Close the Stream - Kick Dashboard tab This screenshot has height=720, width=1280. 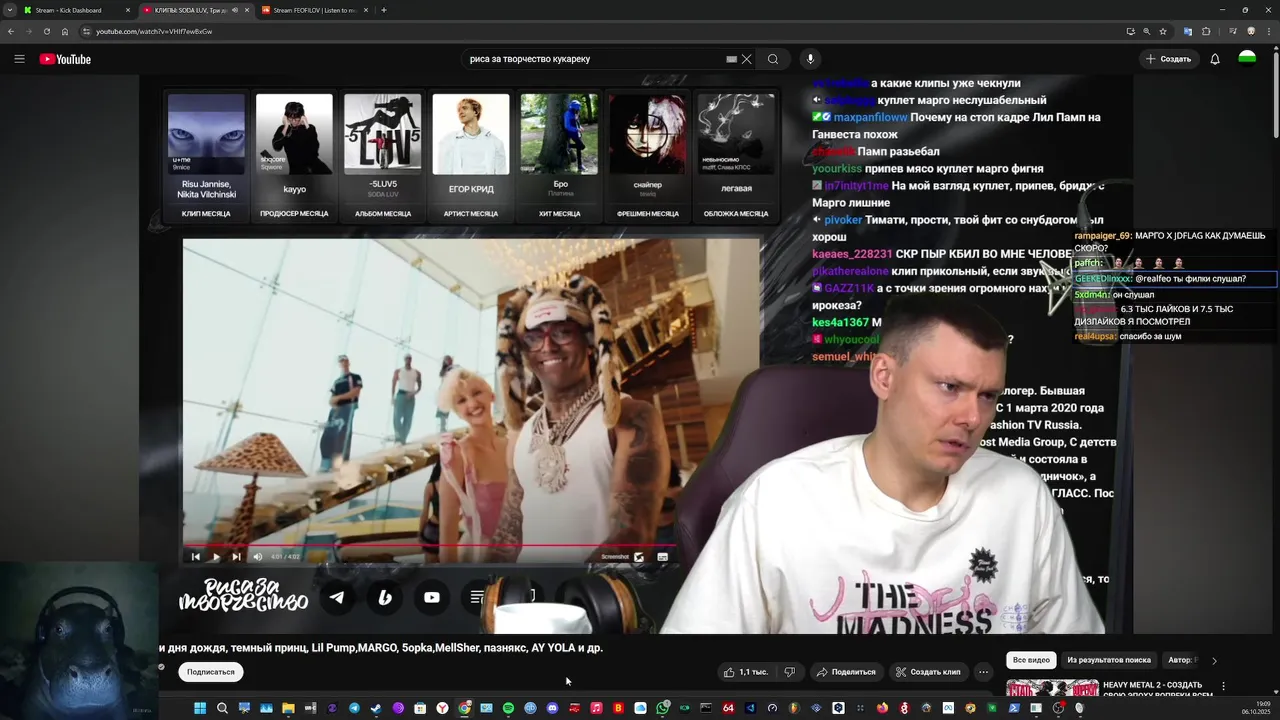(x=128, y=10)
